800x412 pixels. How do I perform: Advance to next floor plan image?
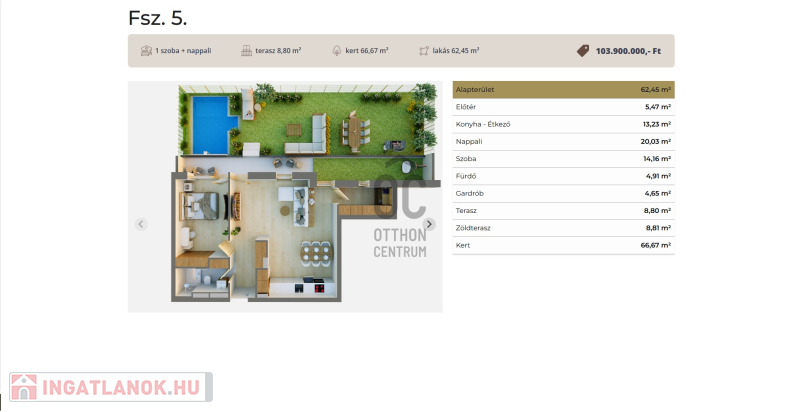(429, 224)
